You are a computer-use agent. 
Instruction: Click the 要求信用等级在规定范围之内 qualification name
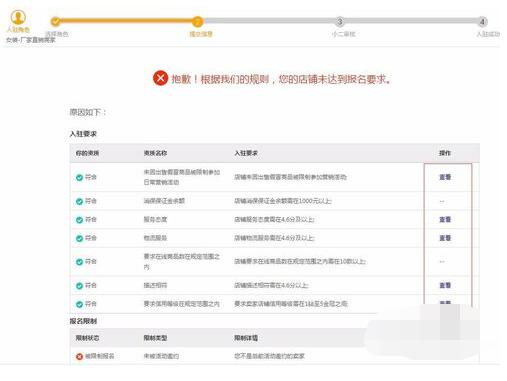click(182, 304)
